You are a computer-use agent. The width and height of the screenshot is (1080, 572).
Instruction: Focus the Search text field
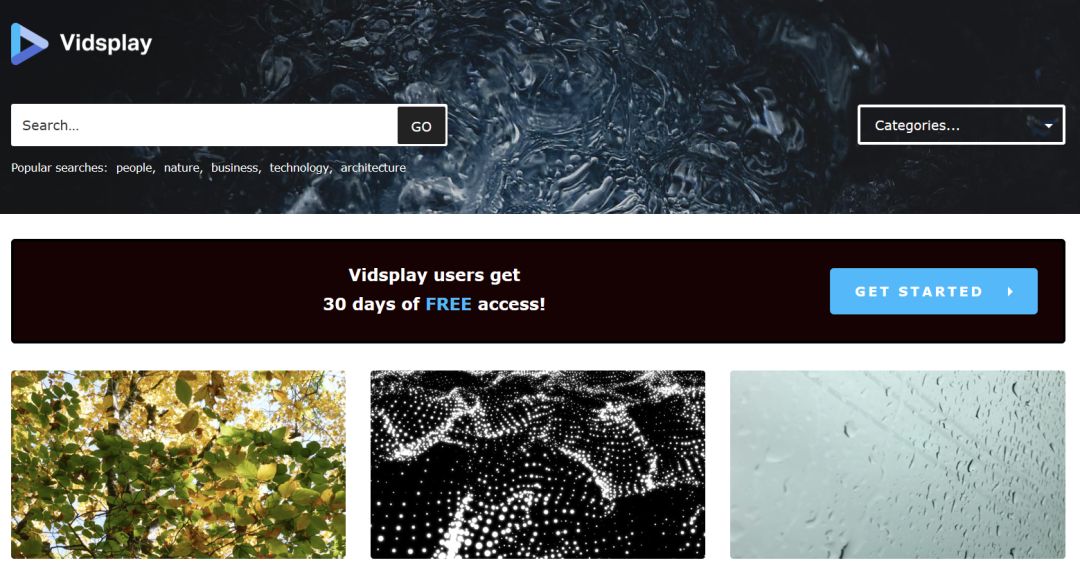click(x=204, y=125)
